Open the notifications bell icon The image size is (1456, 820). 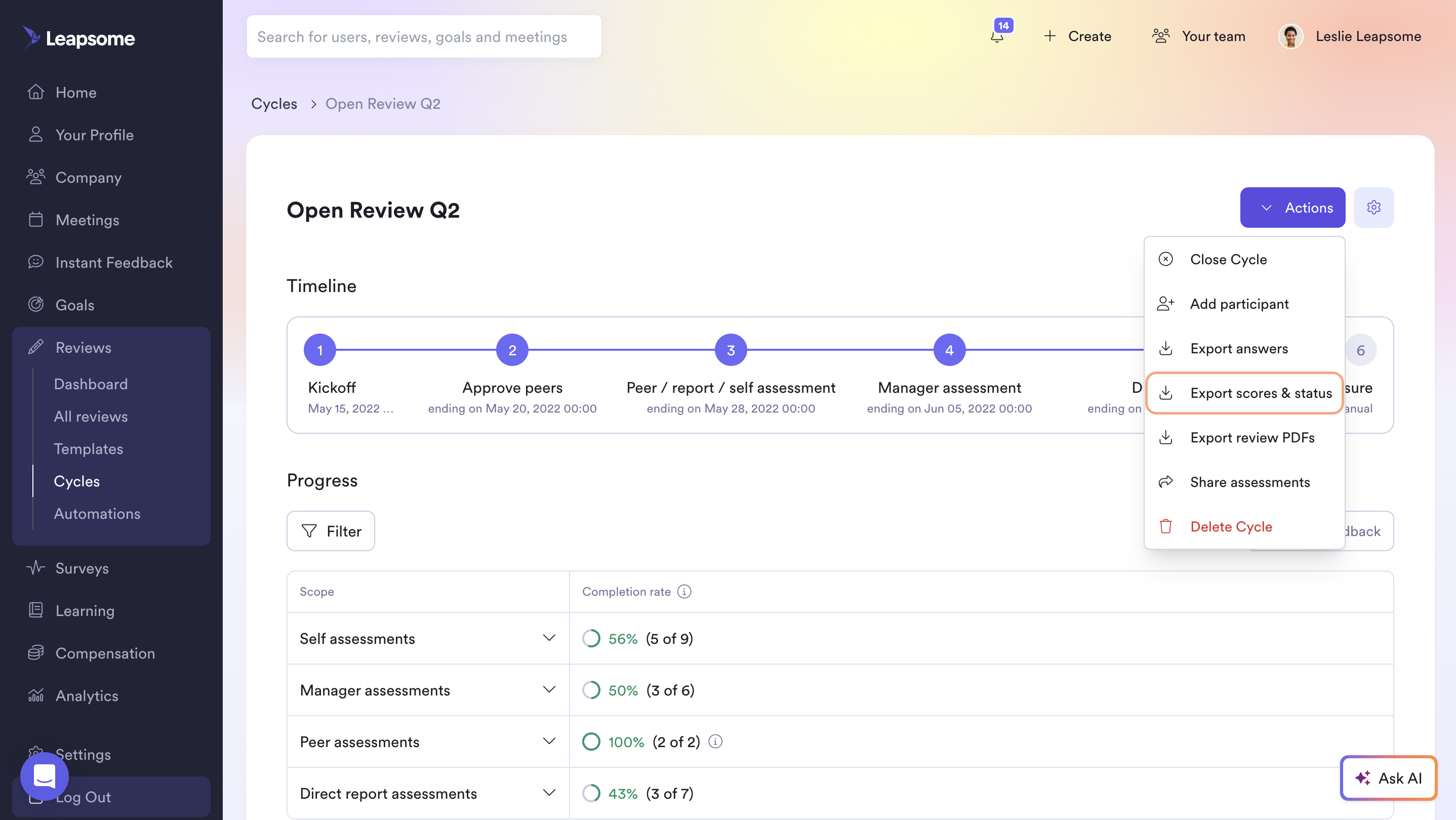tap(997, 37)
